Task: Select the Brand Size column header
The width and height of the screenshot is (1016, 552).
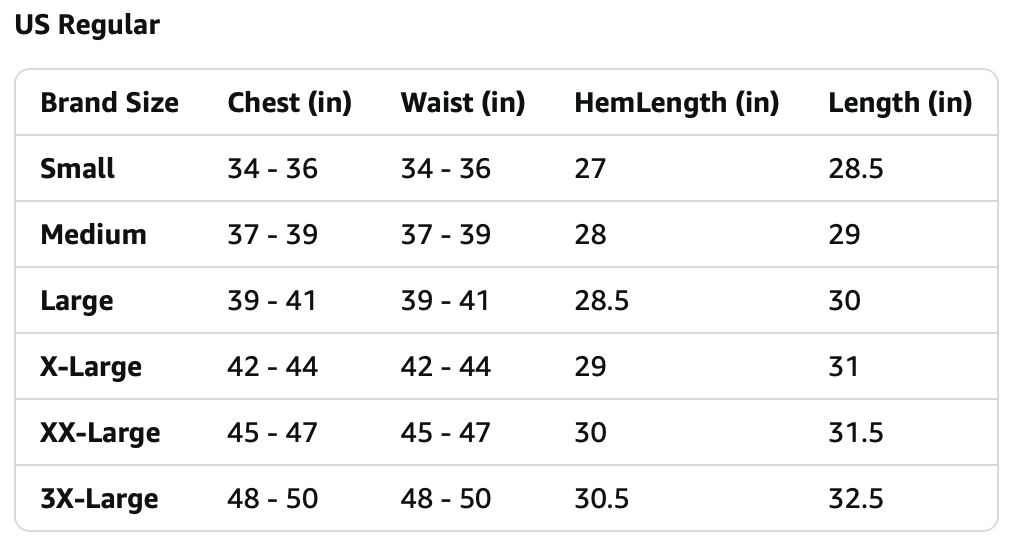Action: pyautogui.click(x=110, y=103)
